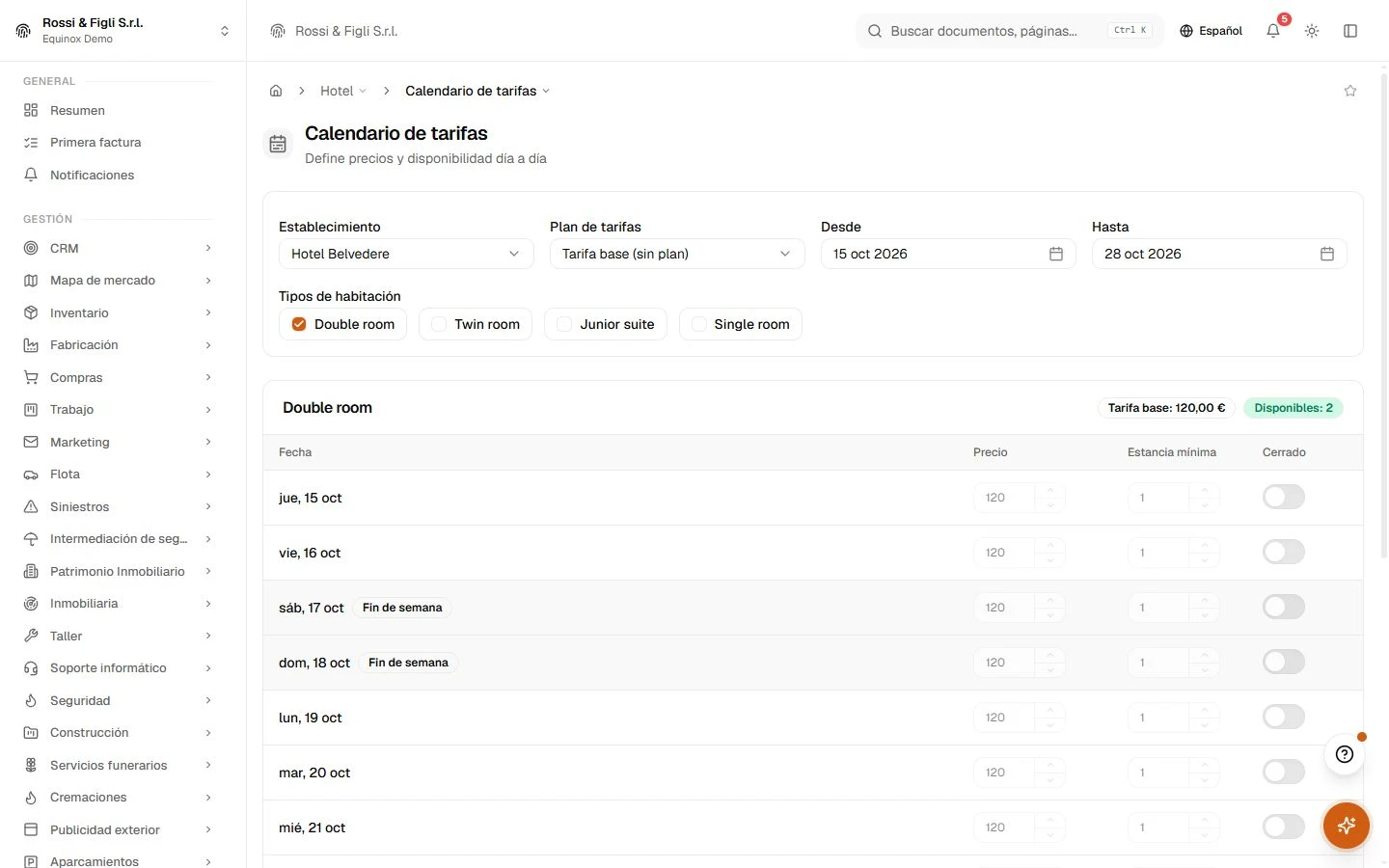The height and width of the screenshot is (868, 1389).
Task: Check the Junior suite checkbox
Action: [564, 324]
